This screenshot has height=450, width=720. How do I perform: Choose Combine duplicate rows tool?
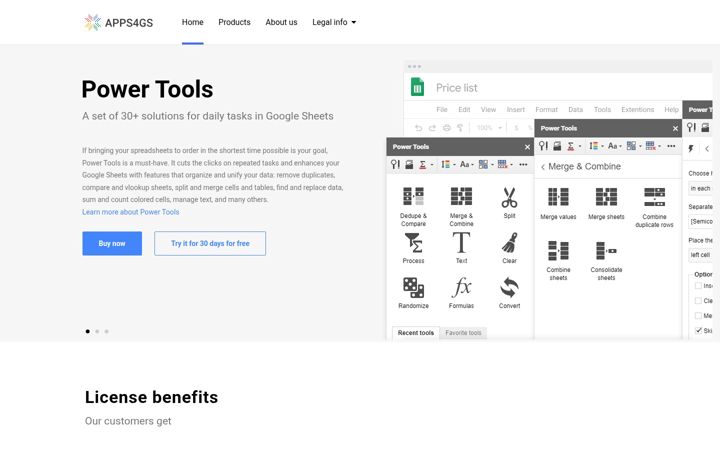click(654, 208)
